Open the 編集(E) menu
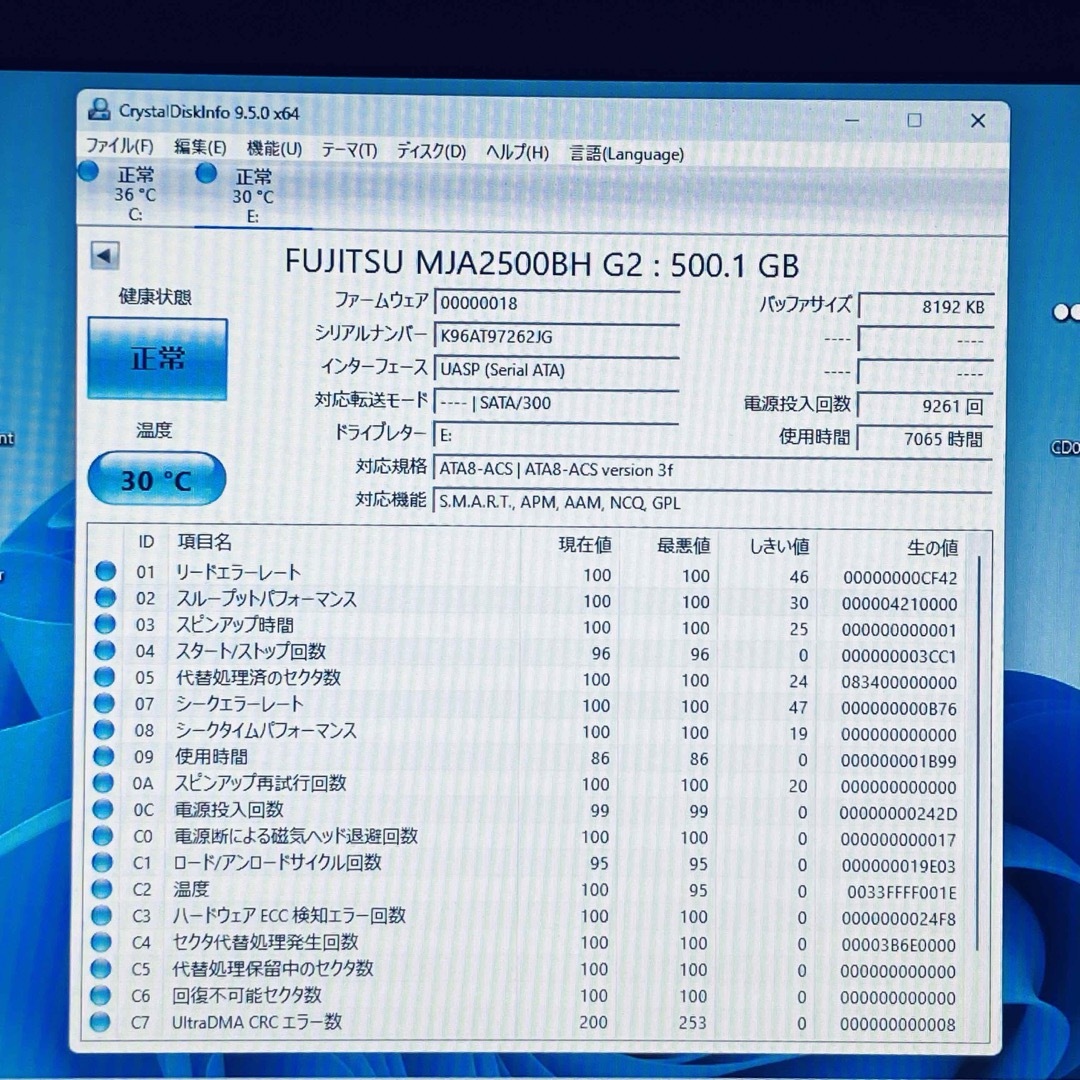The width and height of the screenshot is (1080, 1080). tap(200, 147)
